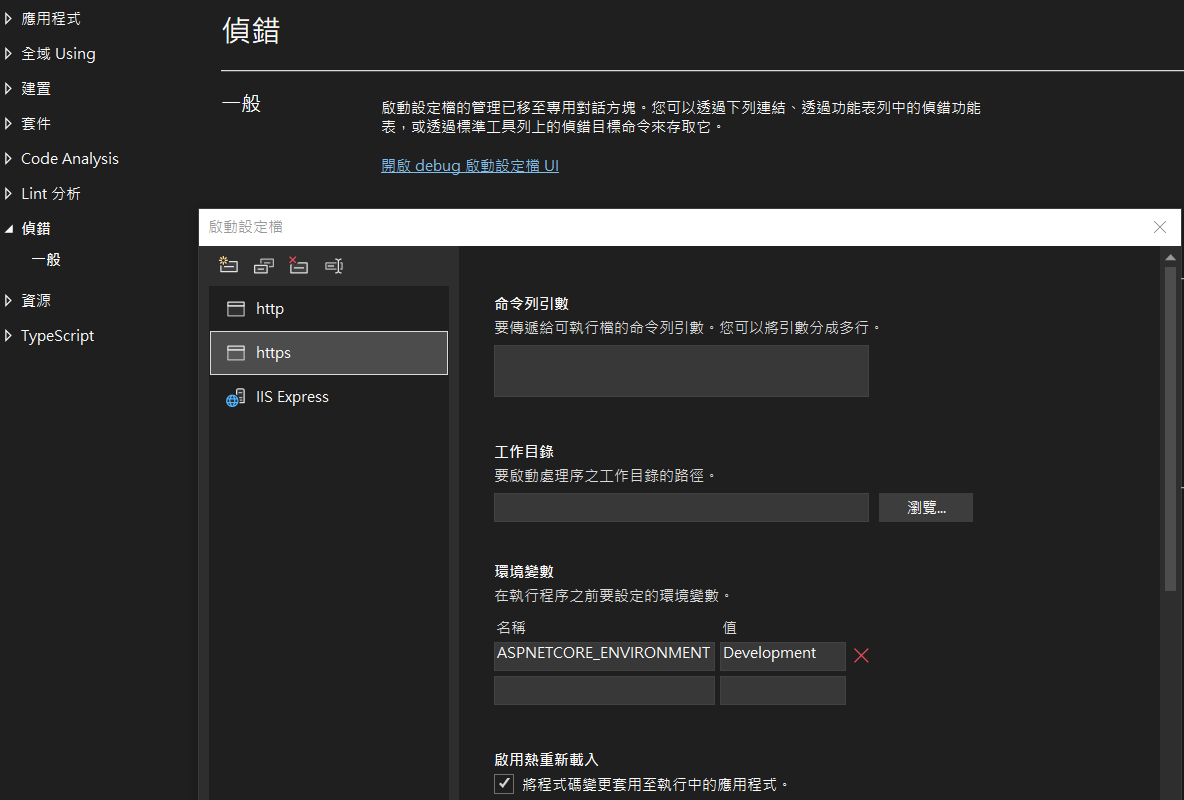Click the Development value field
Image resolution: width=1184 pixels, height=800 pixels.
click(x=782, y=655)
